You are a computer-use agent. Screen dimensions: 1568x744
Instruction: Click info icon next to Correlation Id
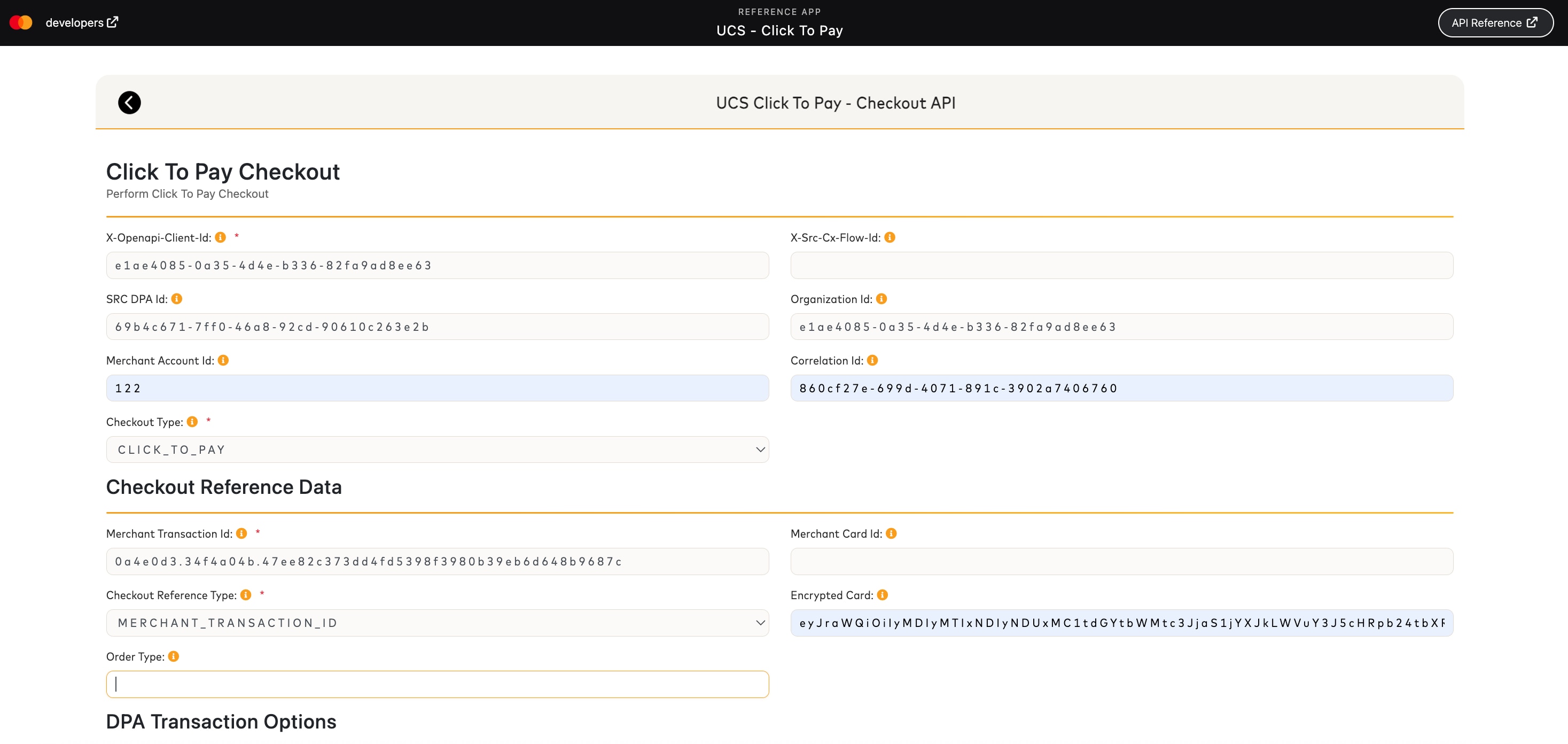pos(872,360)
